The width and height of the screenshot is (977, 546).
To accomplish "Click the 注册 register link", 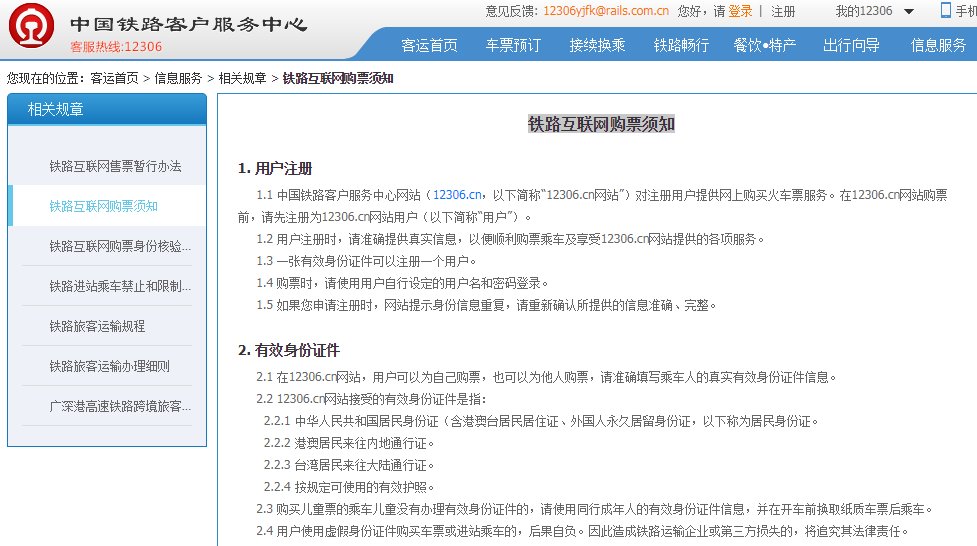I will coord(783,11).
